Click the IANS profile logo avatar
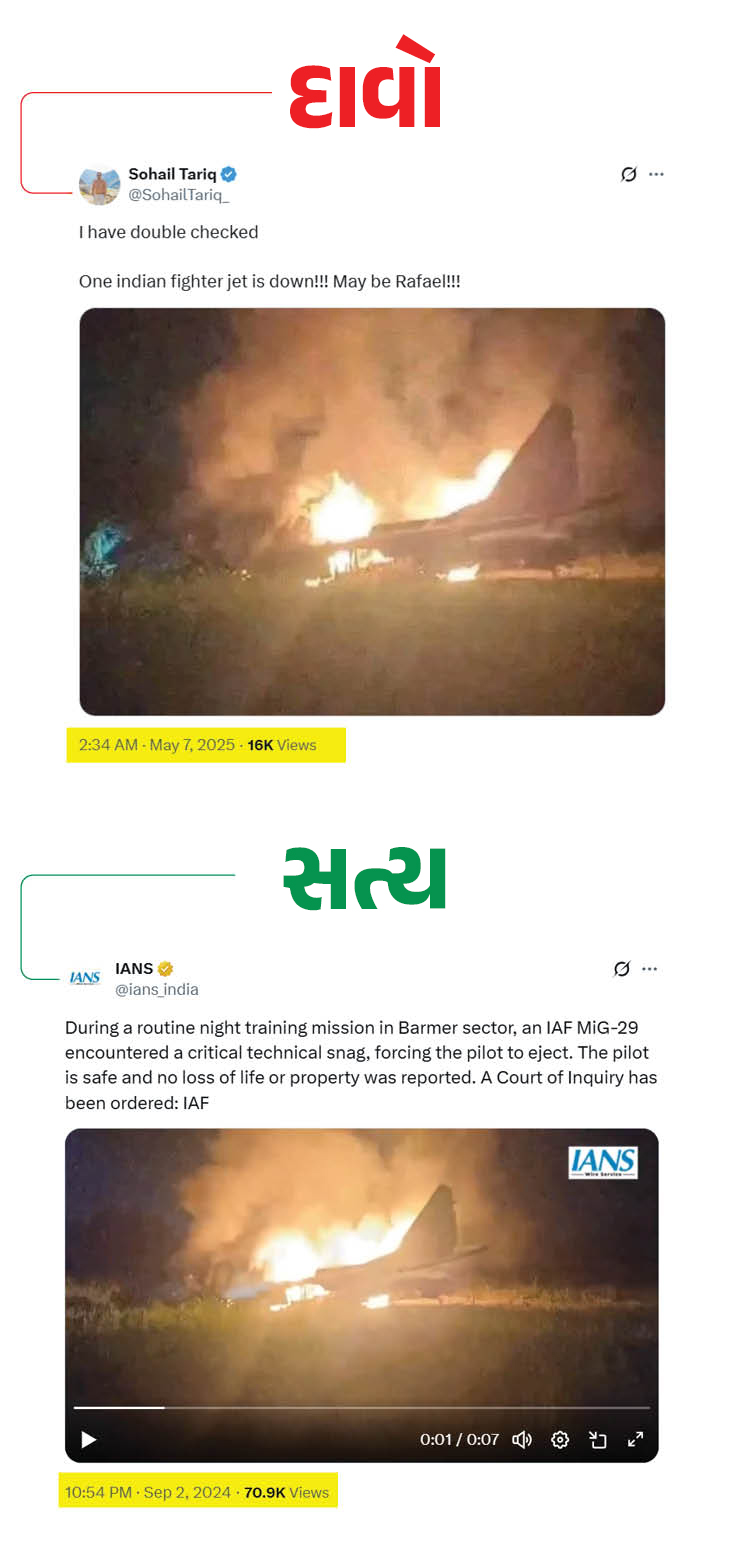 [x=85, y=978]
